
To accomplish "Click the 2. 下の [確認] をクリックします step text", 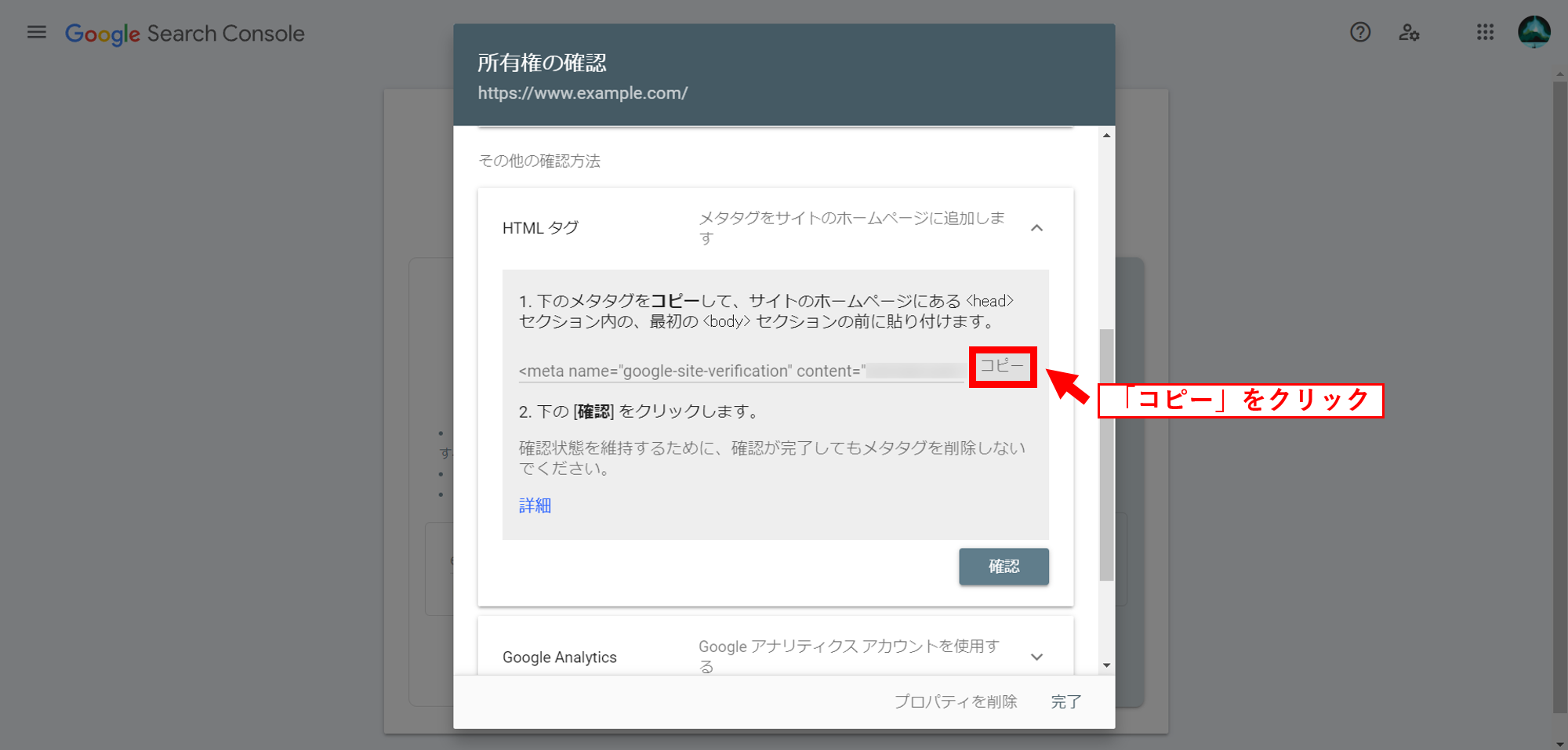I will point(639,411).
